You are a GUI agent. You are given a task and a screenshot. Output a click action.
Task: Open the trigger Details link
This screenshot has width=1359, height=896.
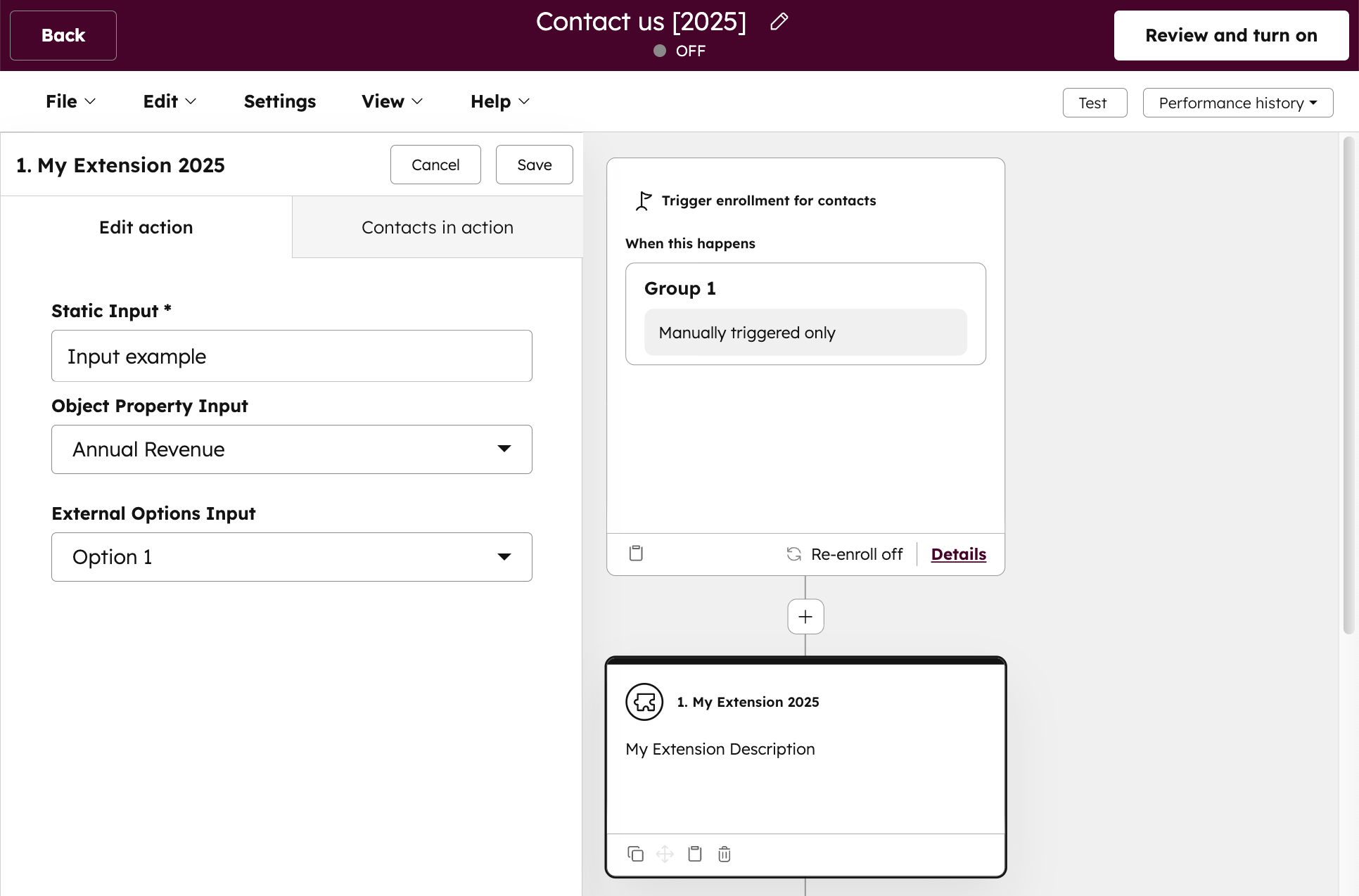pos(958,554)
